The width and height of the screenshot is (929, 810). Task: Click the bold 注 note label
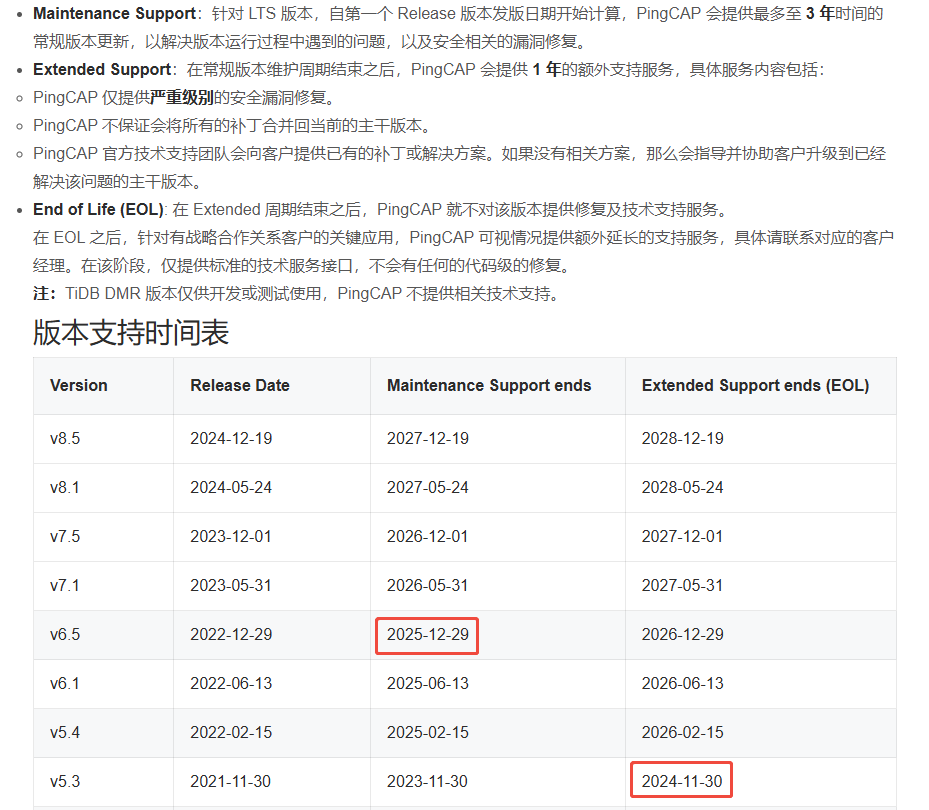coord(41,294)
